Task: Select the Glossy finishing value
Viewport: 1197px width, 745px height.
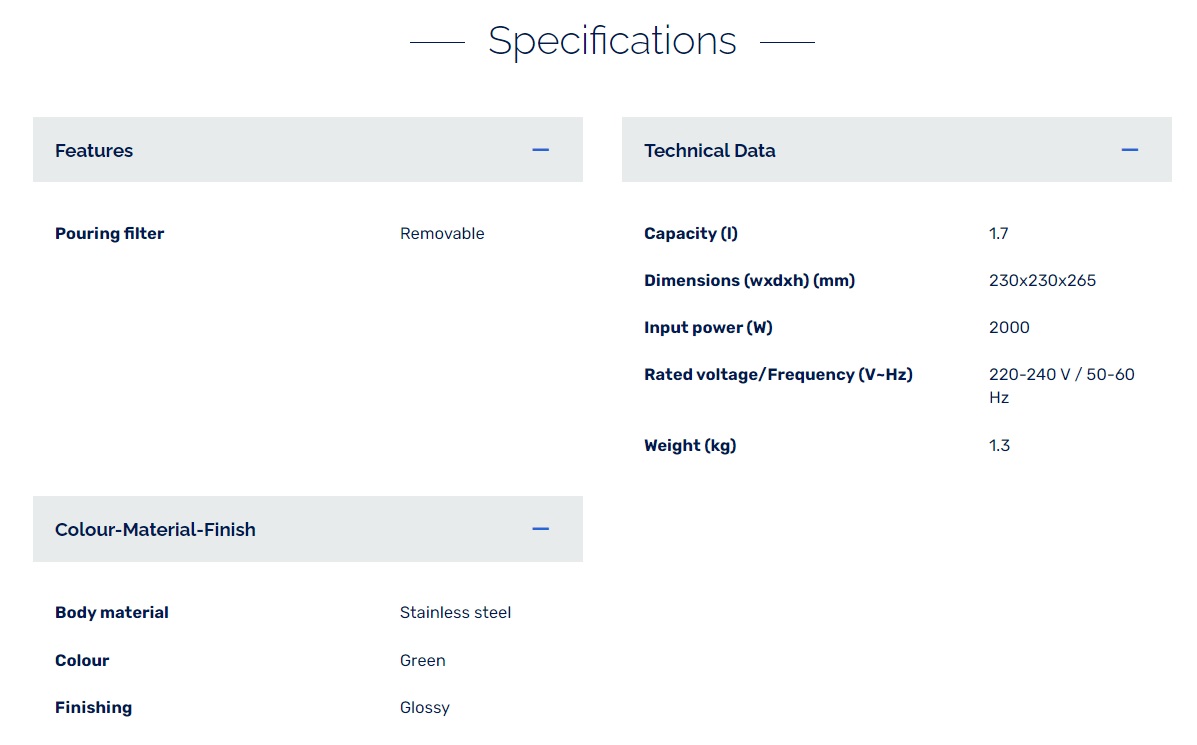Action: (425, 708)
